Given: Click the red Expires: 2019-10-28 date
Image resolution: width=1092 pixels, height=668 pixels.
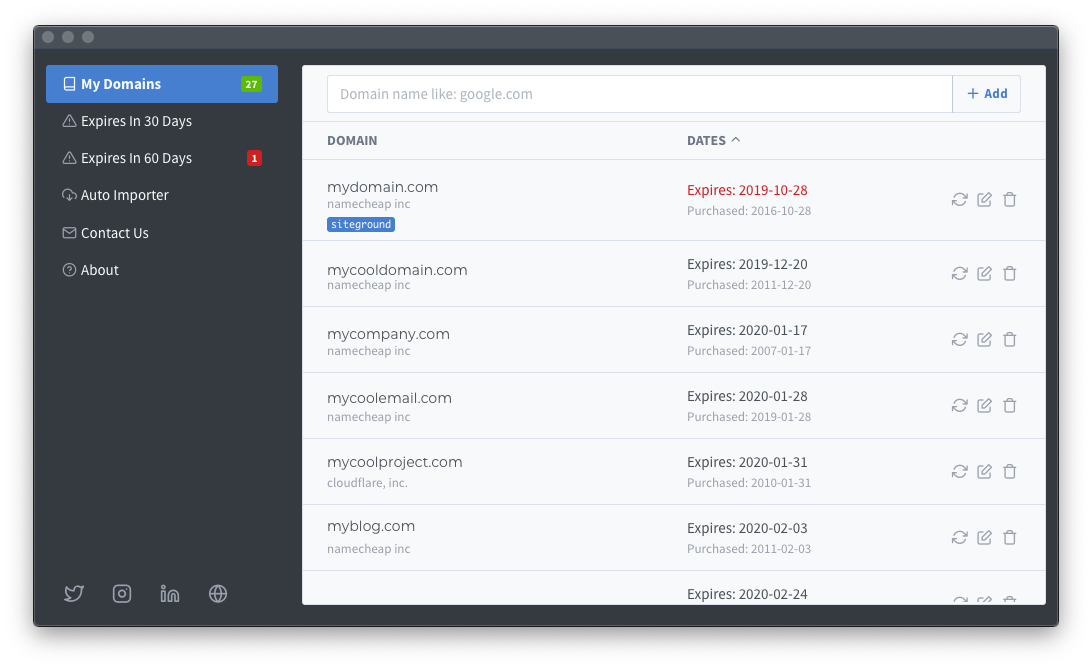Looking at the screenshot, I should click(747, 190).
